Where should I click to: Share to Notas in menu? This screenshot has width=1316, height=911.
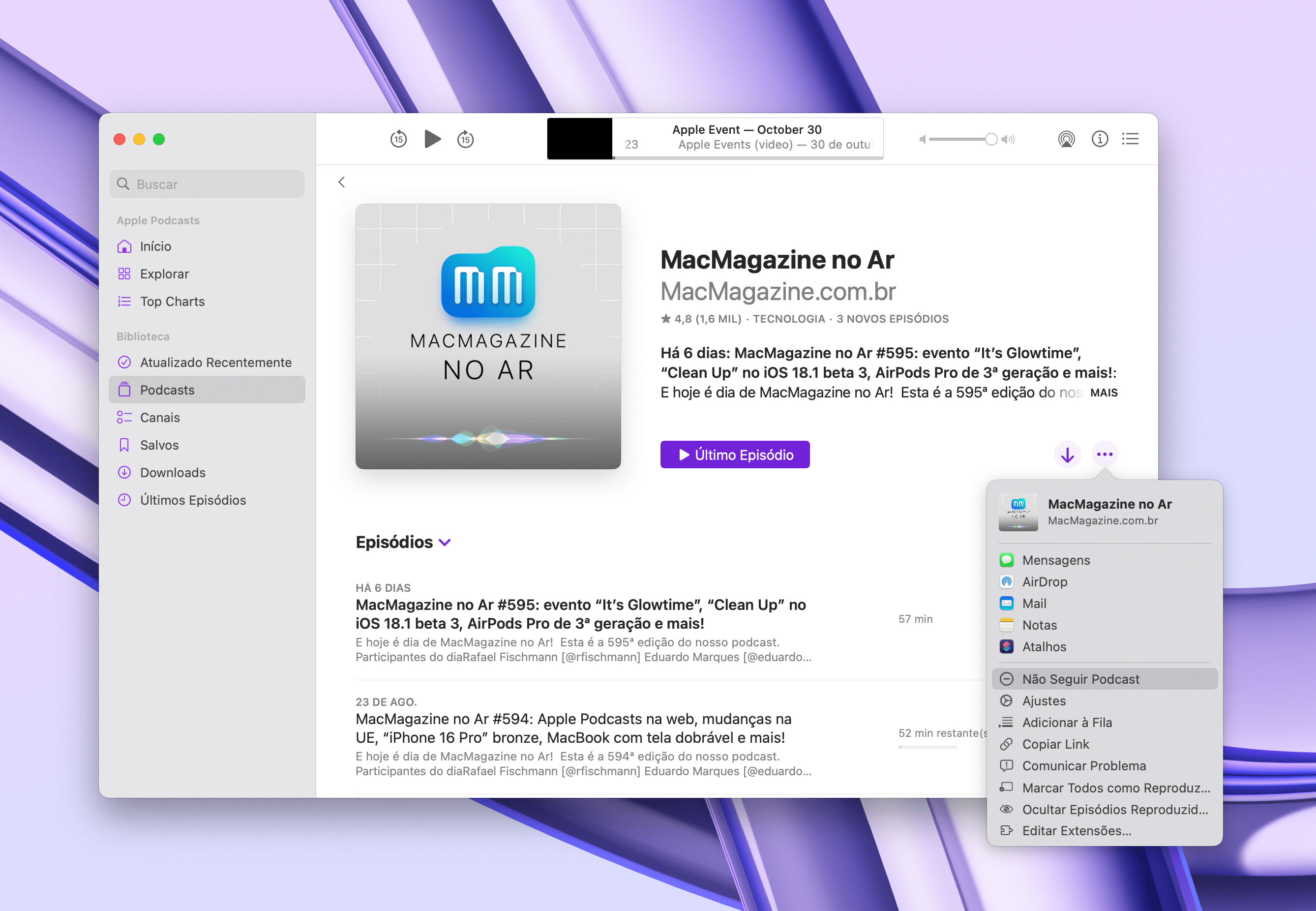pos(1104,625)
